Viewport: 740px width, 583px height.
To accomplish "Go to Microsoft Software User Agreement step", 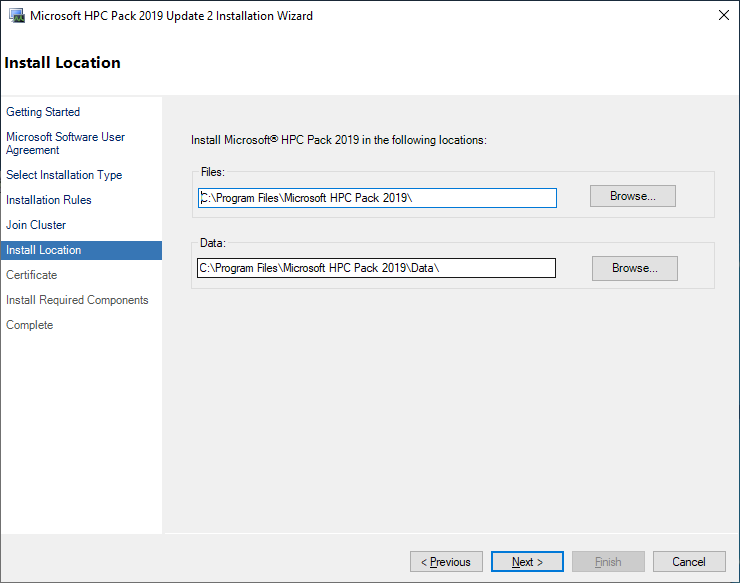I will [65, 143].
